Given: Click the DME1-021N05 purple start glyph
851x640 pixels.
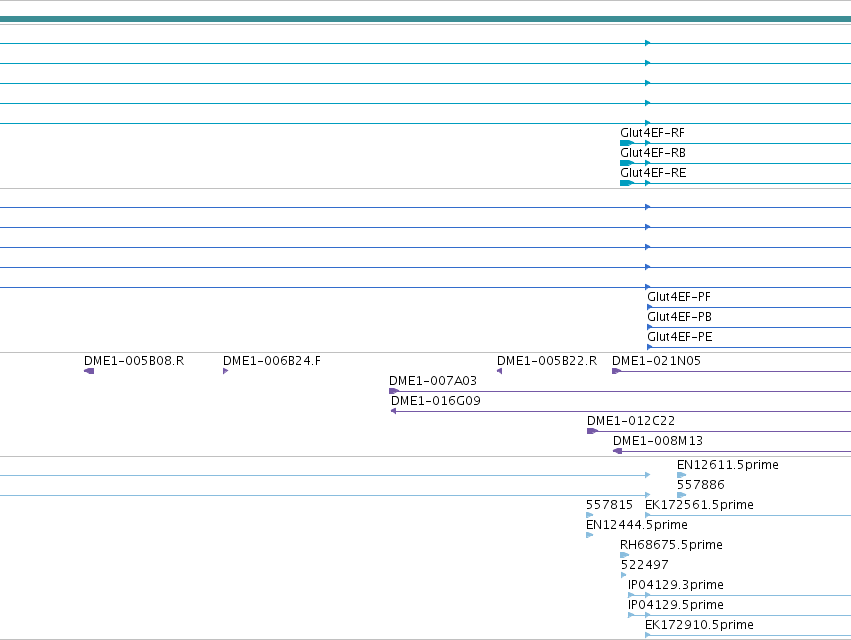Looking at the screenshot, I should click(616, 371).
